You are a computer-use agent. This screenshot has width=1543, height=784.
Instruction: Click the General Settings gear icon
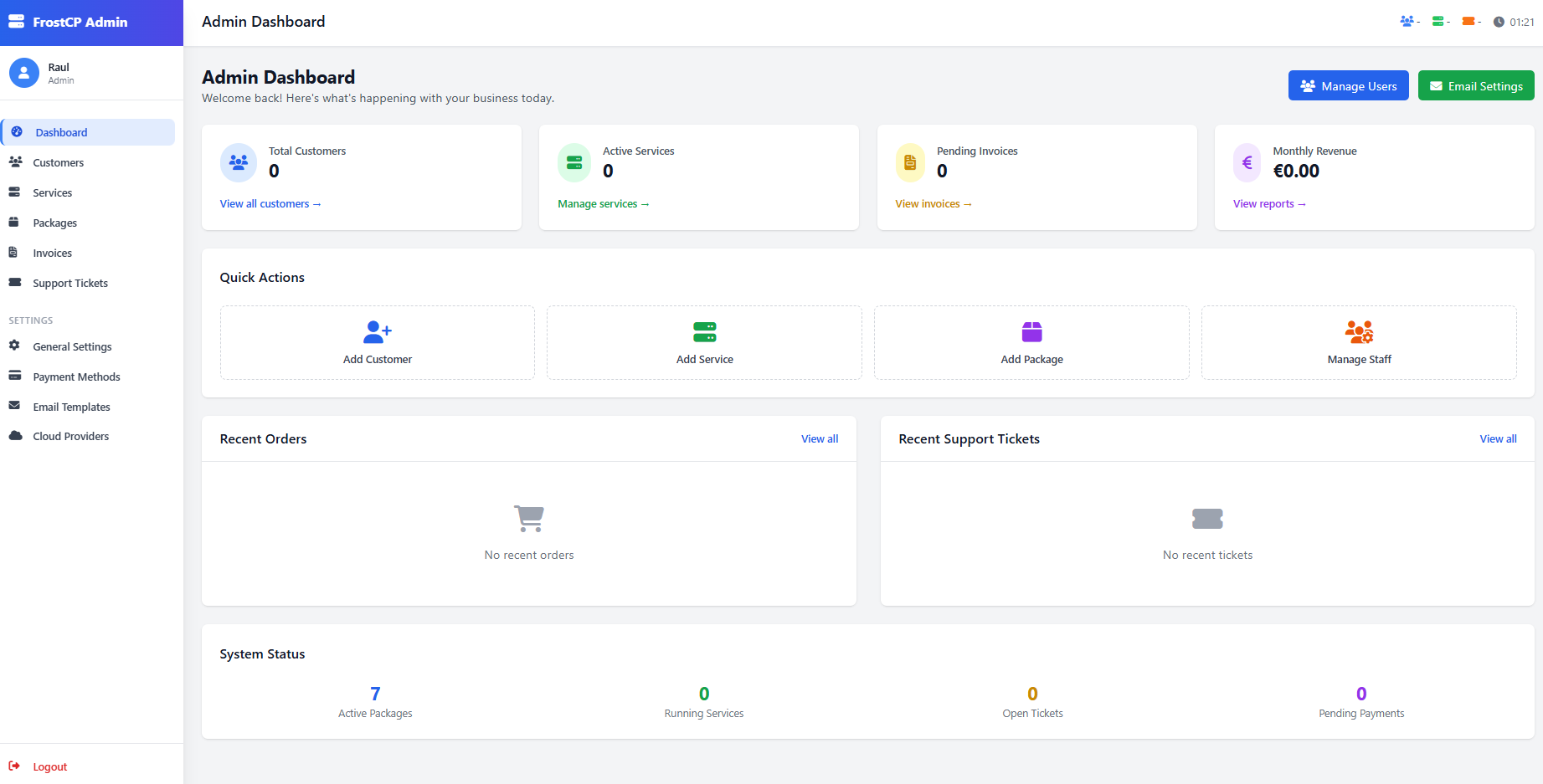[x=14, y=346]
